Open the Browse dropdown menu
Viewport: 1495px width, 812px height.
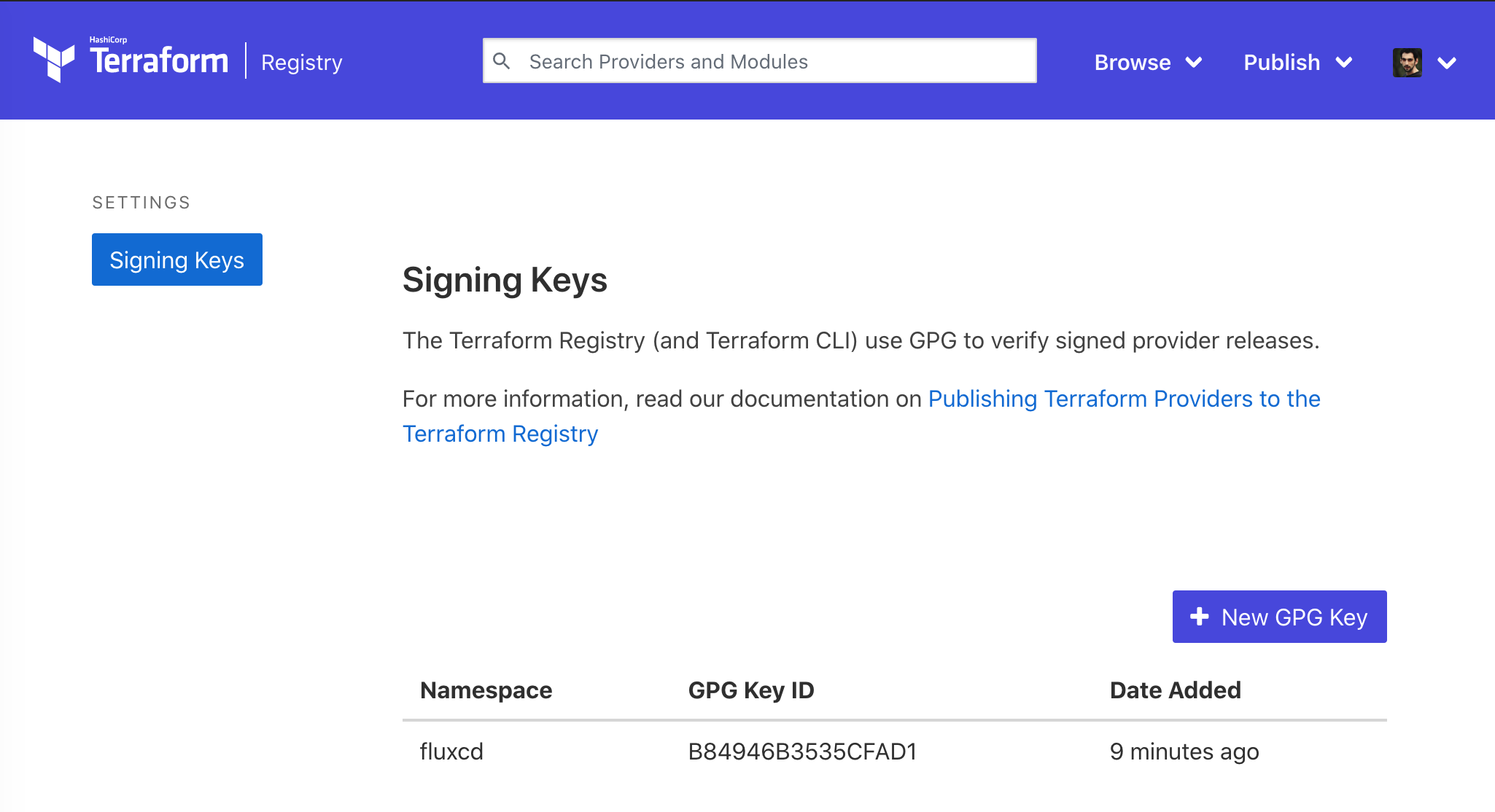[1132, 62]
